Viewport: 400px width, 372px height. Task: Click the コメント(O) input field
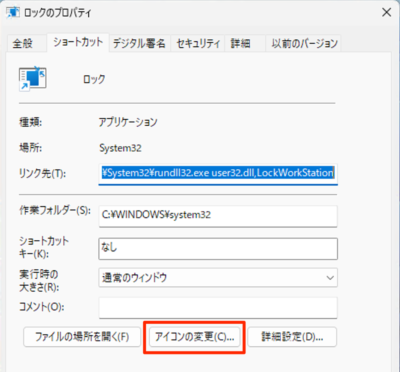[x=218, y=308]
